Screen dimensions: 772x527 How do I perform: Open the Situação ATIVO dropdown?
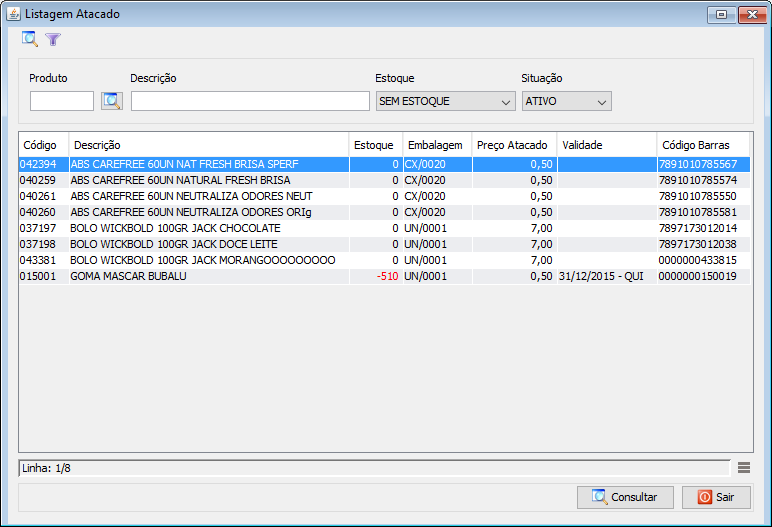tap(566, 101)
